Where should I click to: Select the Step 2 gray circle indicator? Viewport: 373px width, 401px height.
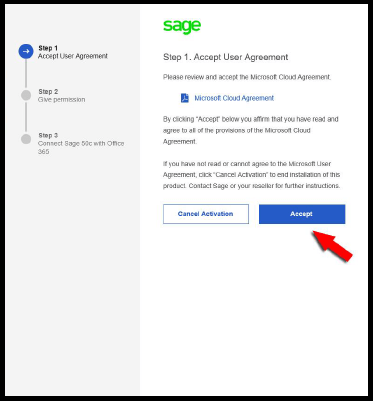tap(26, 95)
